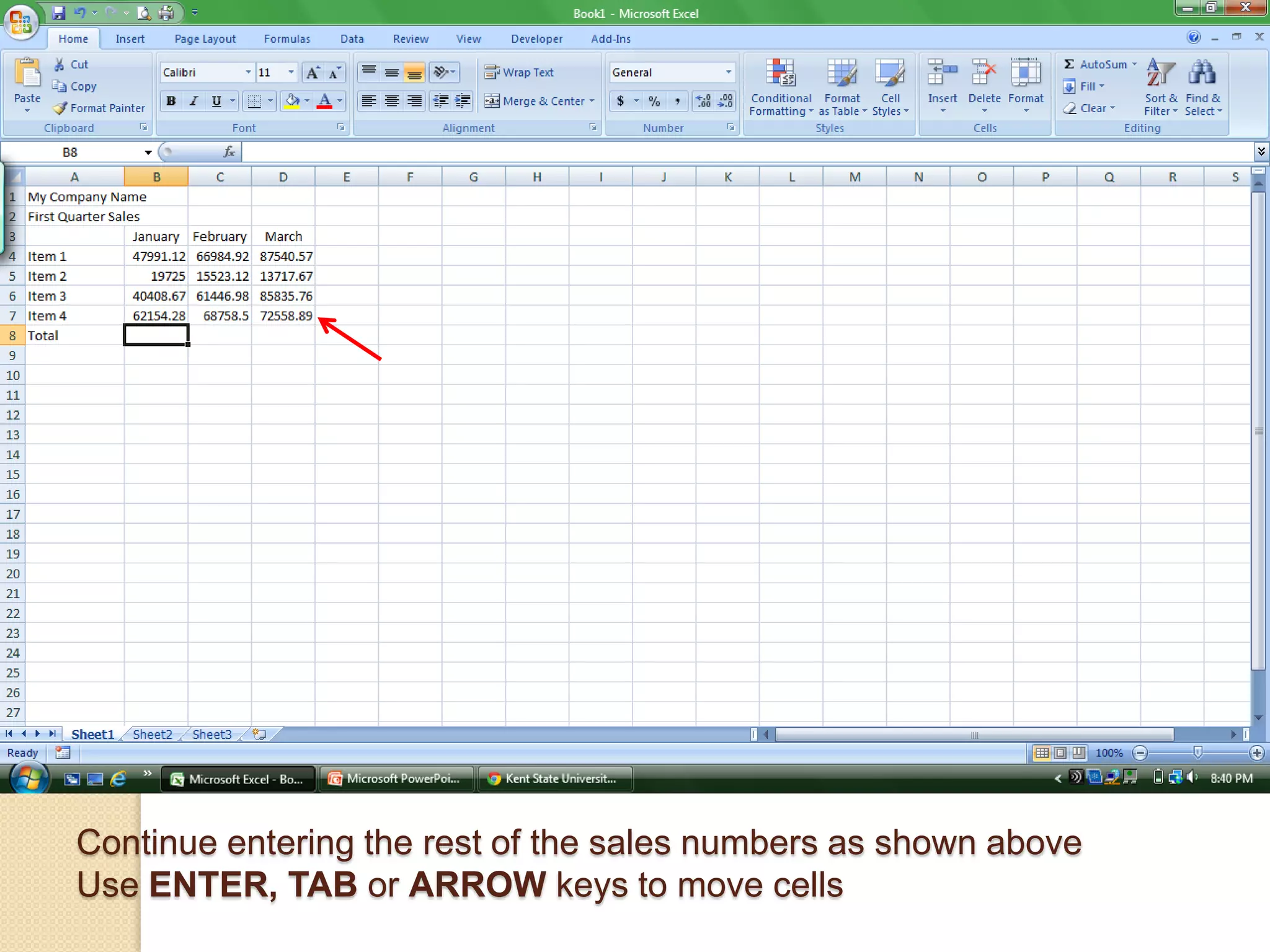
Task: Switch to Page Layout view
Action: coord(1060,752)
